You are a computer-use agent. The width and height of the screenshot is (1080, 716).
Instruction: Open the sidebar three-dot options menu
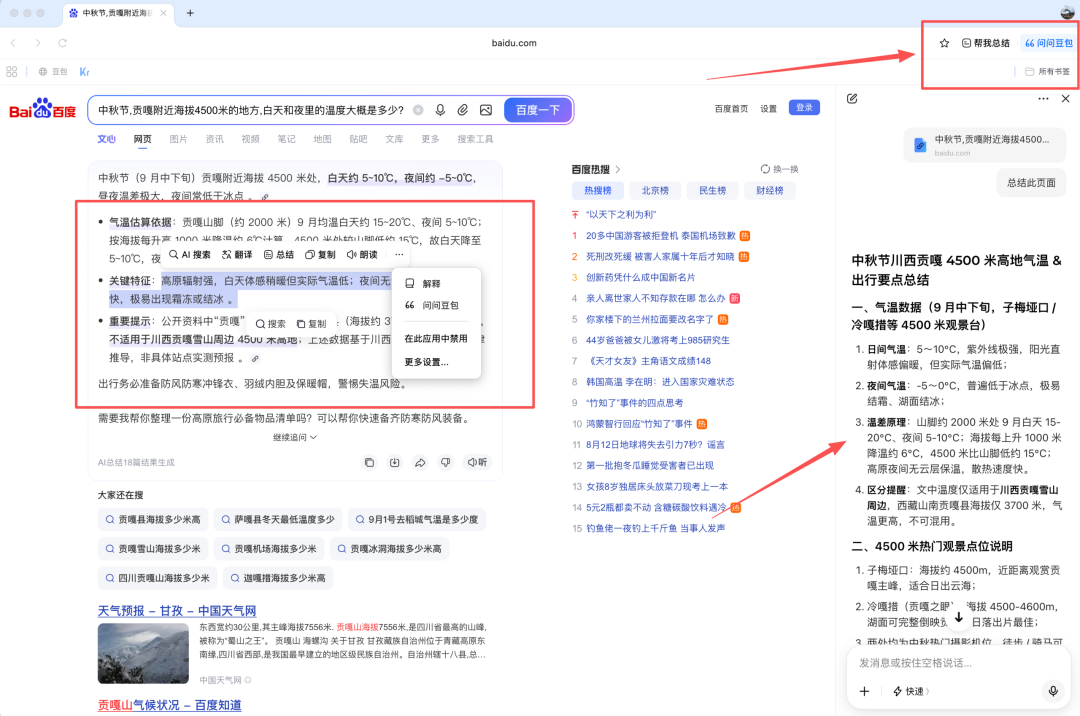click(x=1043, y=98)
